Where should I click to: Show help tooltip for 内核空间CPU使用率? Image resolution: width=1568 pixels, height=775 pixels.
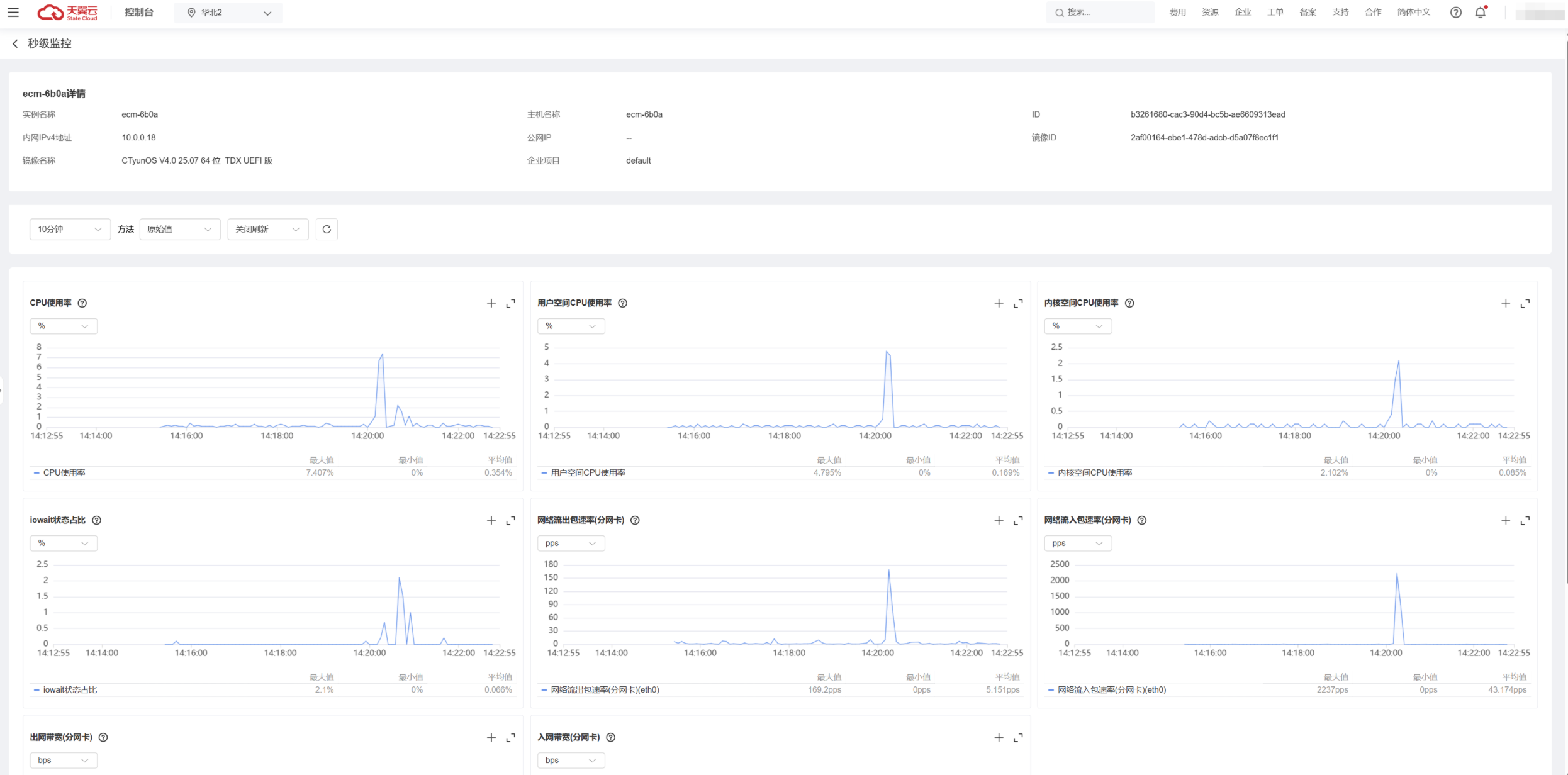click(x=1129, y=303)
